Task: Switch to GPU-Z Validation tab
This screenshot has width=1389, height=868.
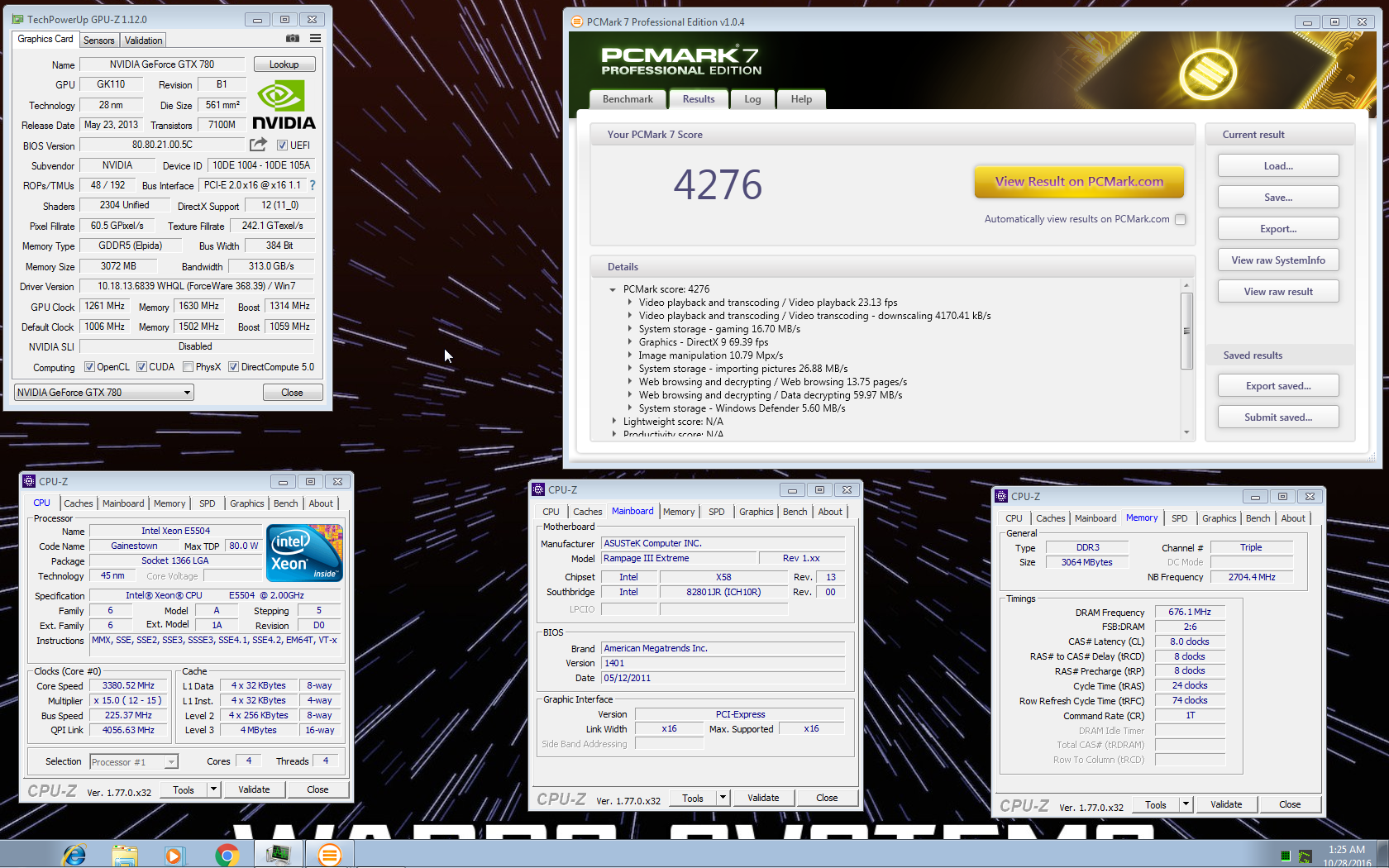Action: tap(144, 41)
